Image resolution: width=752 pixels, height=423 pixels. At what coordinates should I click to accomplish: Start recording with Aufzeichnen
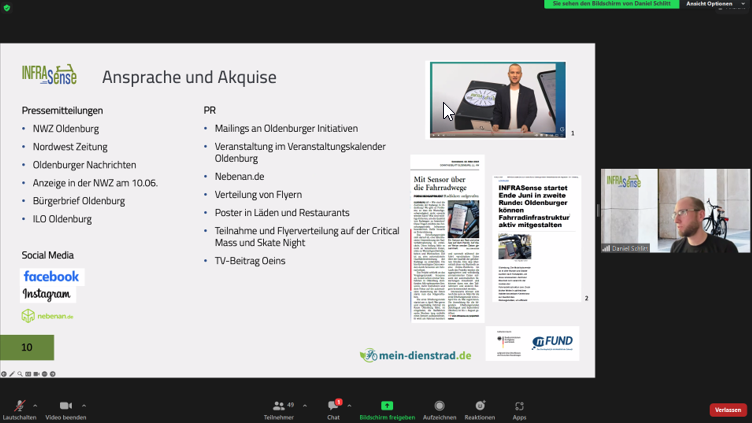(x=439, y=406)
